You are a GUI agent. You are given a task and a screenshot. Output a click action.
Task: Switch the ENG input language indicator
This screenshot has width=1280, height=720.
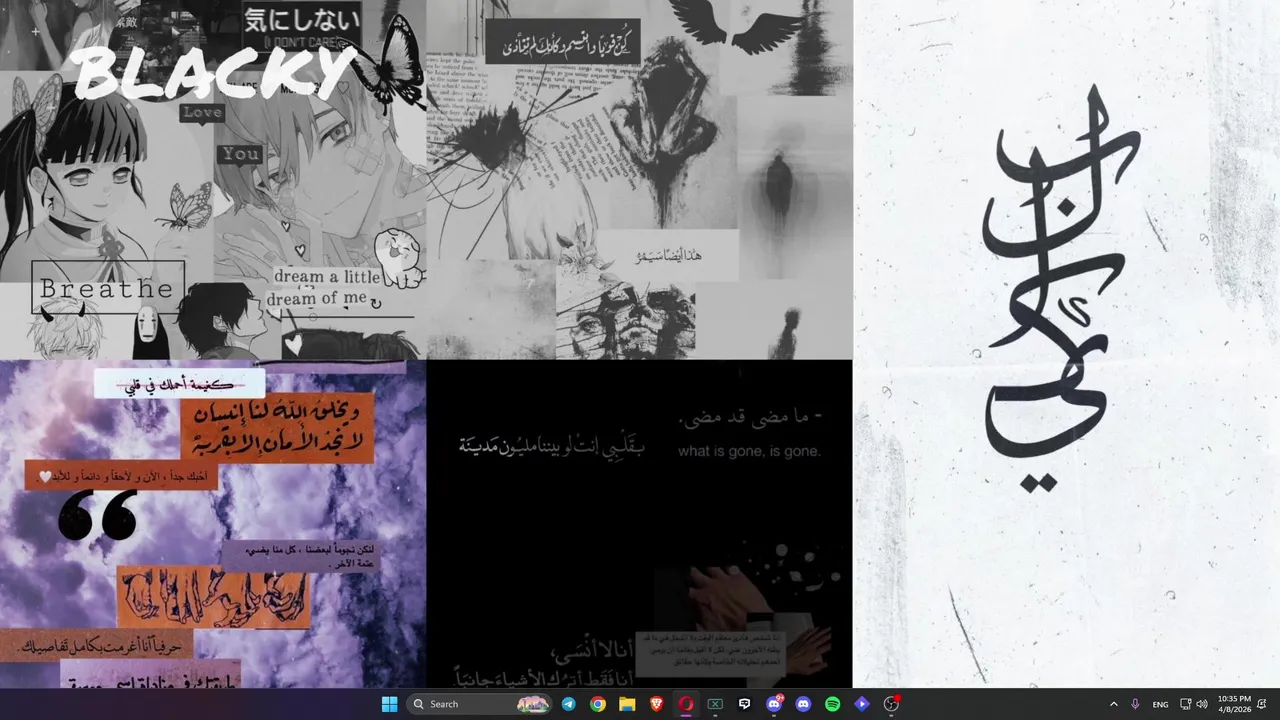click(1160, 704)
